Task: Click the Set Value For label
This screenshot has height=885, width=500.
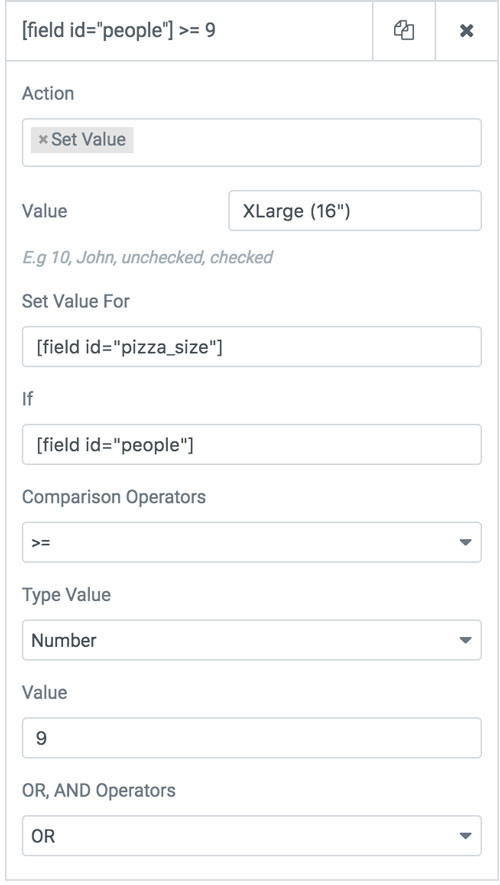Action: [x=76, y=301]
